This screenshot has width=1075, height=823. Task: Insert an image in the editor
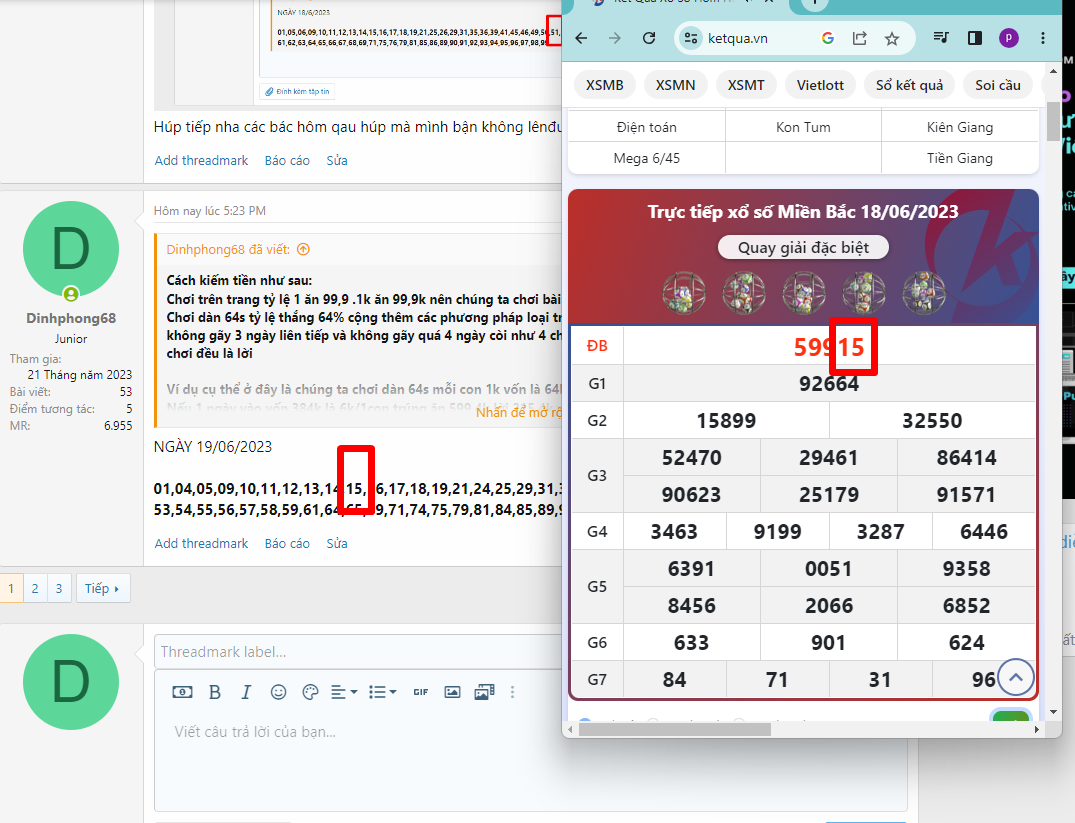(x=452, y=692)
